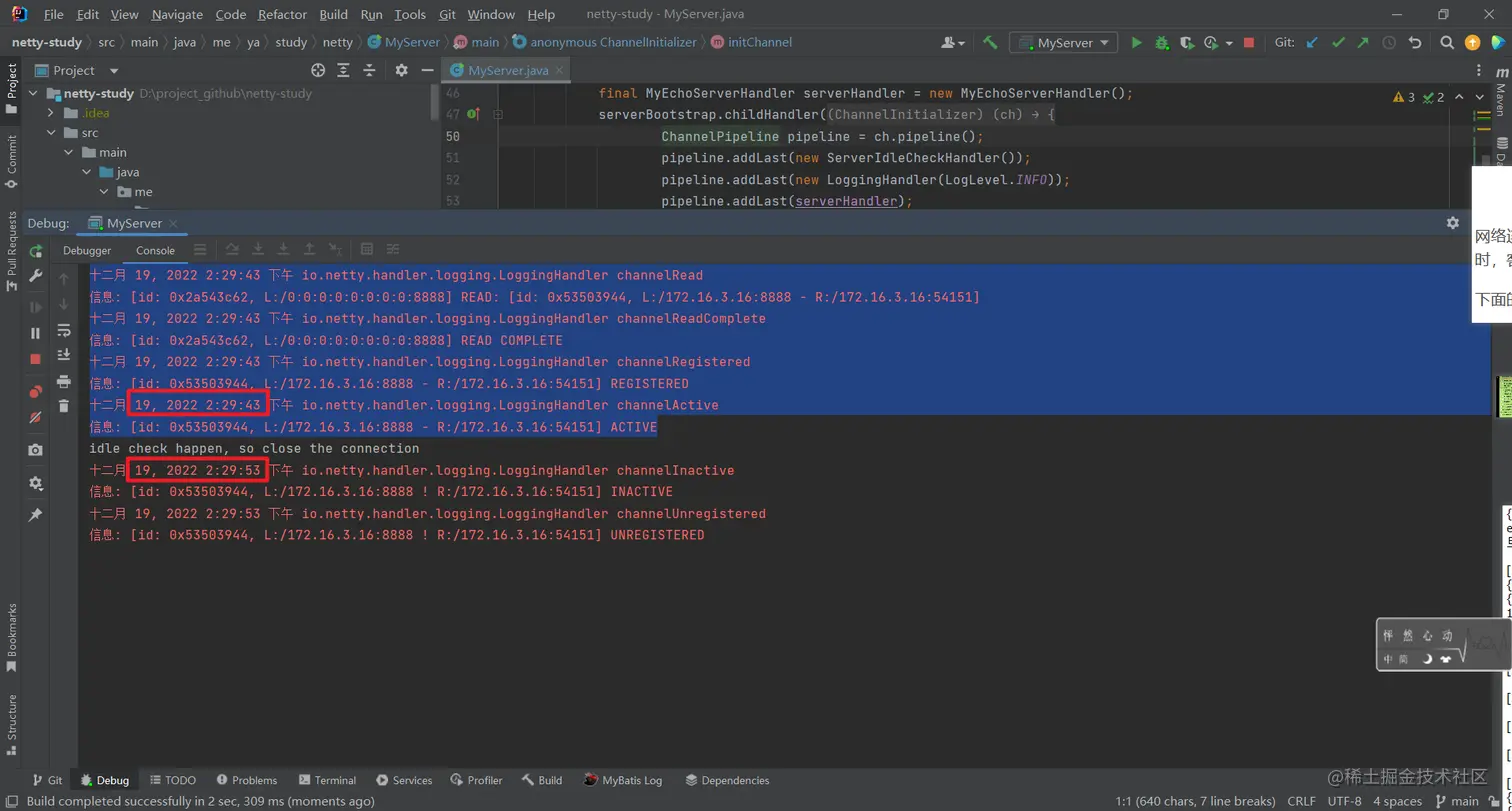Show Git history with the clock icon
1512x811 pixels.
tap(1389, 43)
